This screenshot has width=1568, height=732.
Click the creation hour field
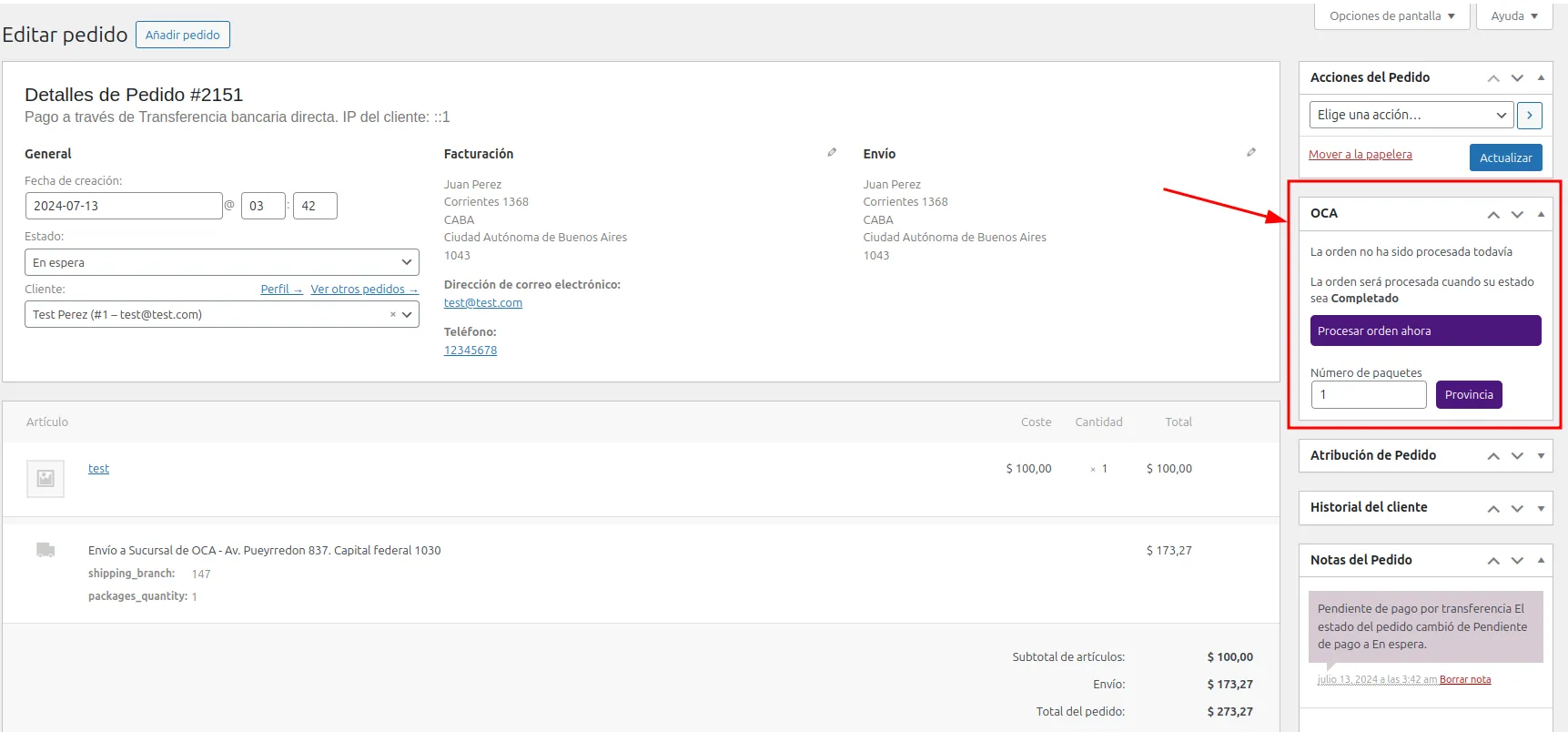[x=263, y=206]
